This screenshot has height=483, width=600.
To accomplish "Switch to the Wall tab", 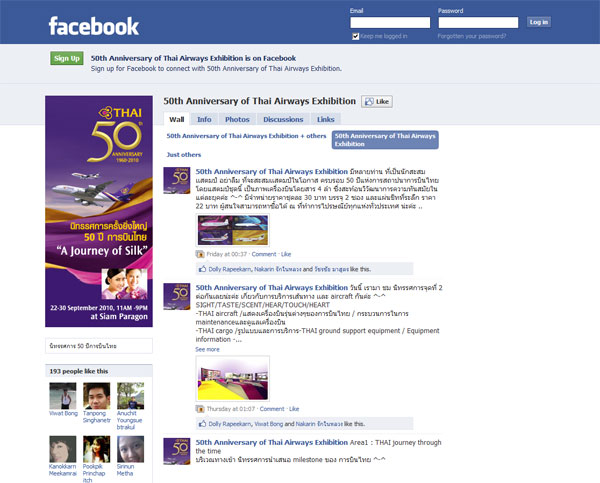I will [177, 119].
